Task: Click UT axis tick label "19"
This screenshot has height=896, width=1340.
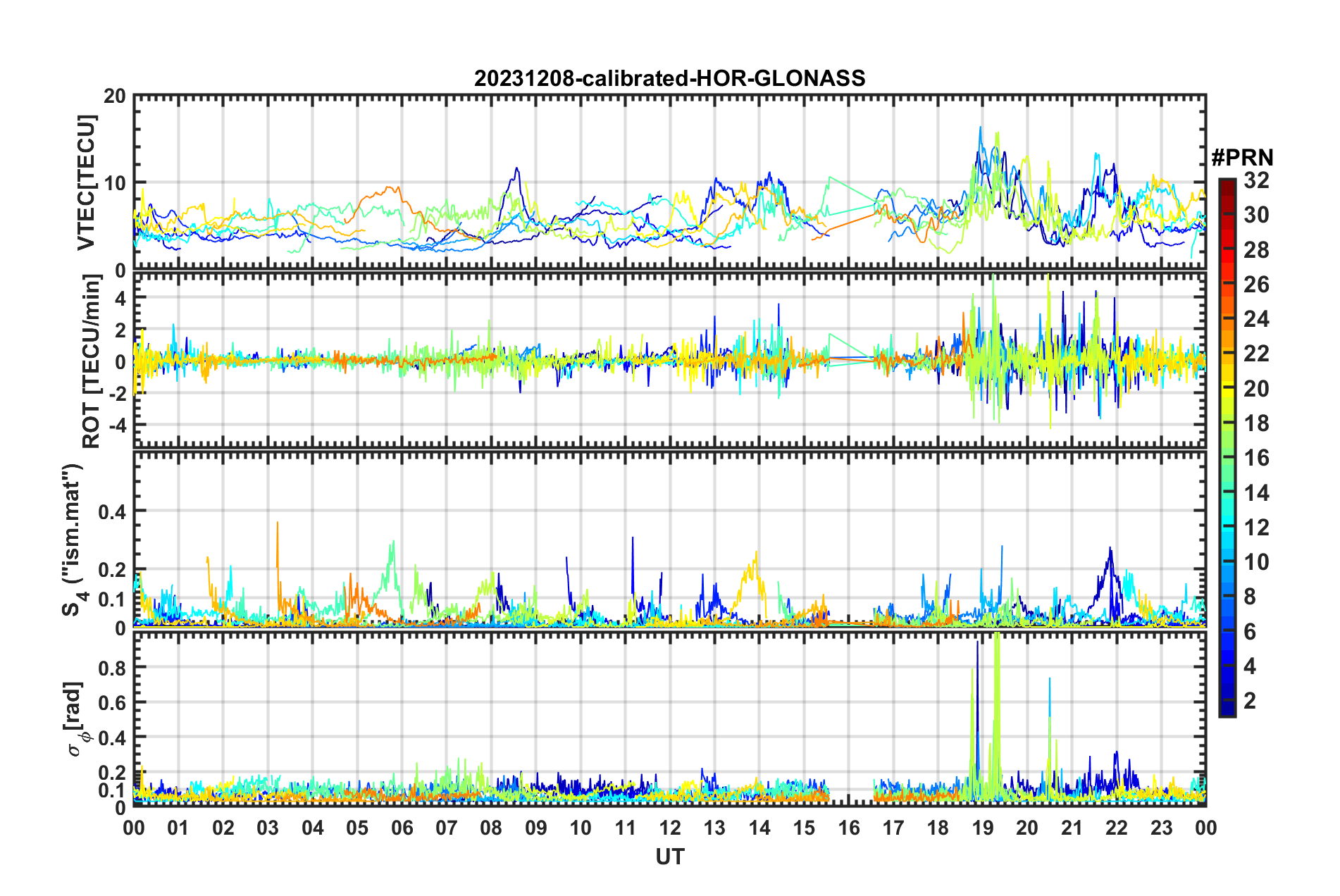Action: pyautogui.click(x=983, y=828)
